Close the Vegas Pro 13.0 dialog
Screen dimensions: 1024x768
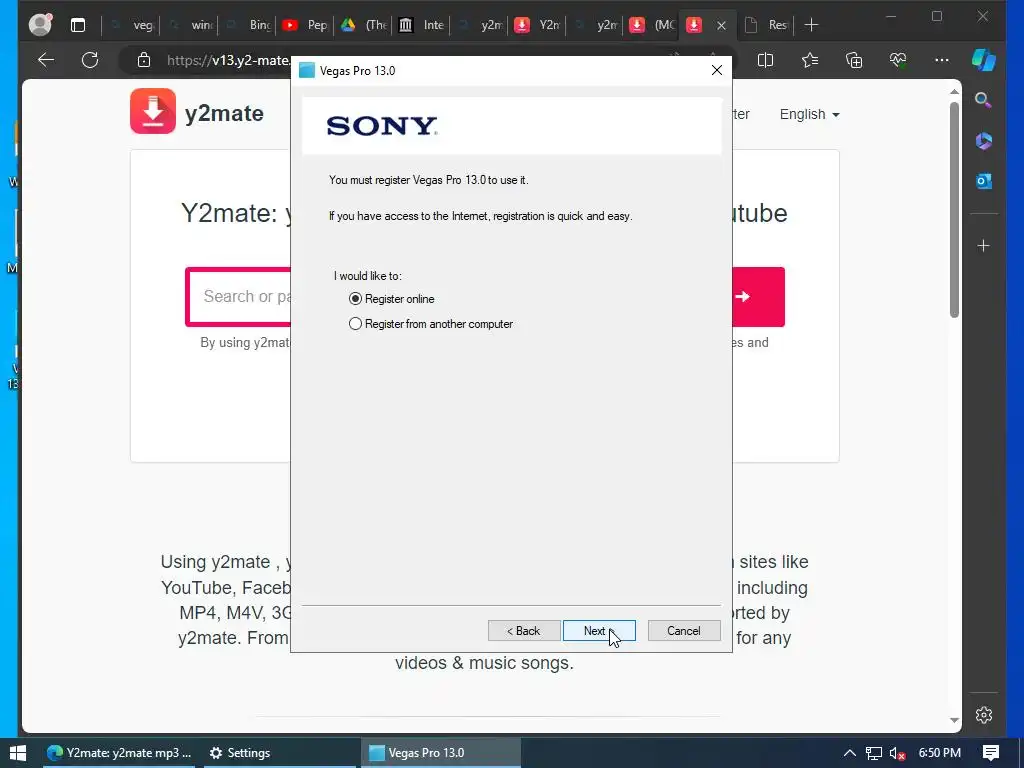tap(716, 71)
